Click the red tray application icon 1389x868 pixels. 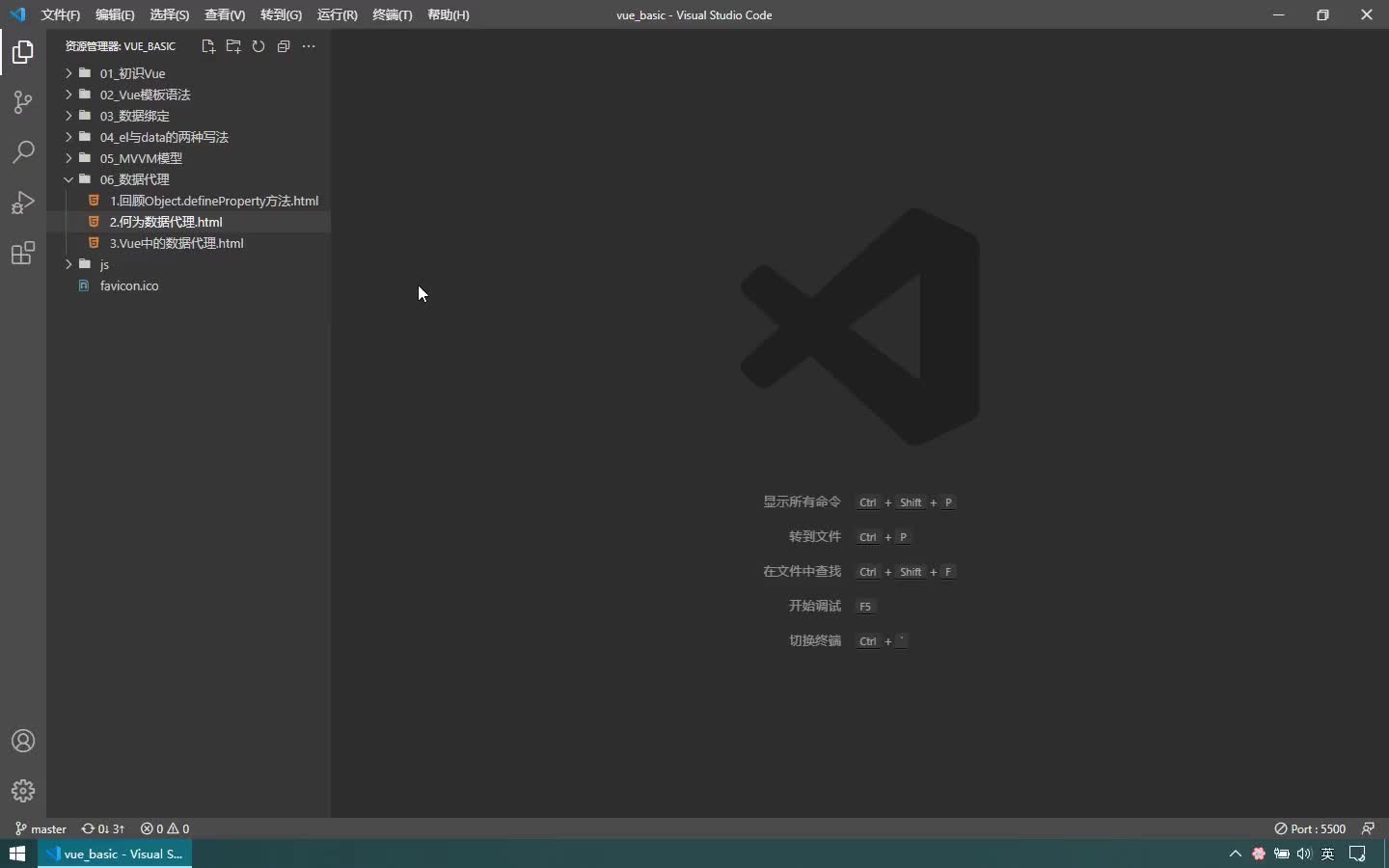coord(1259,854)
